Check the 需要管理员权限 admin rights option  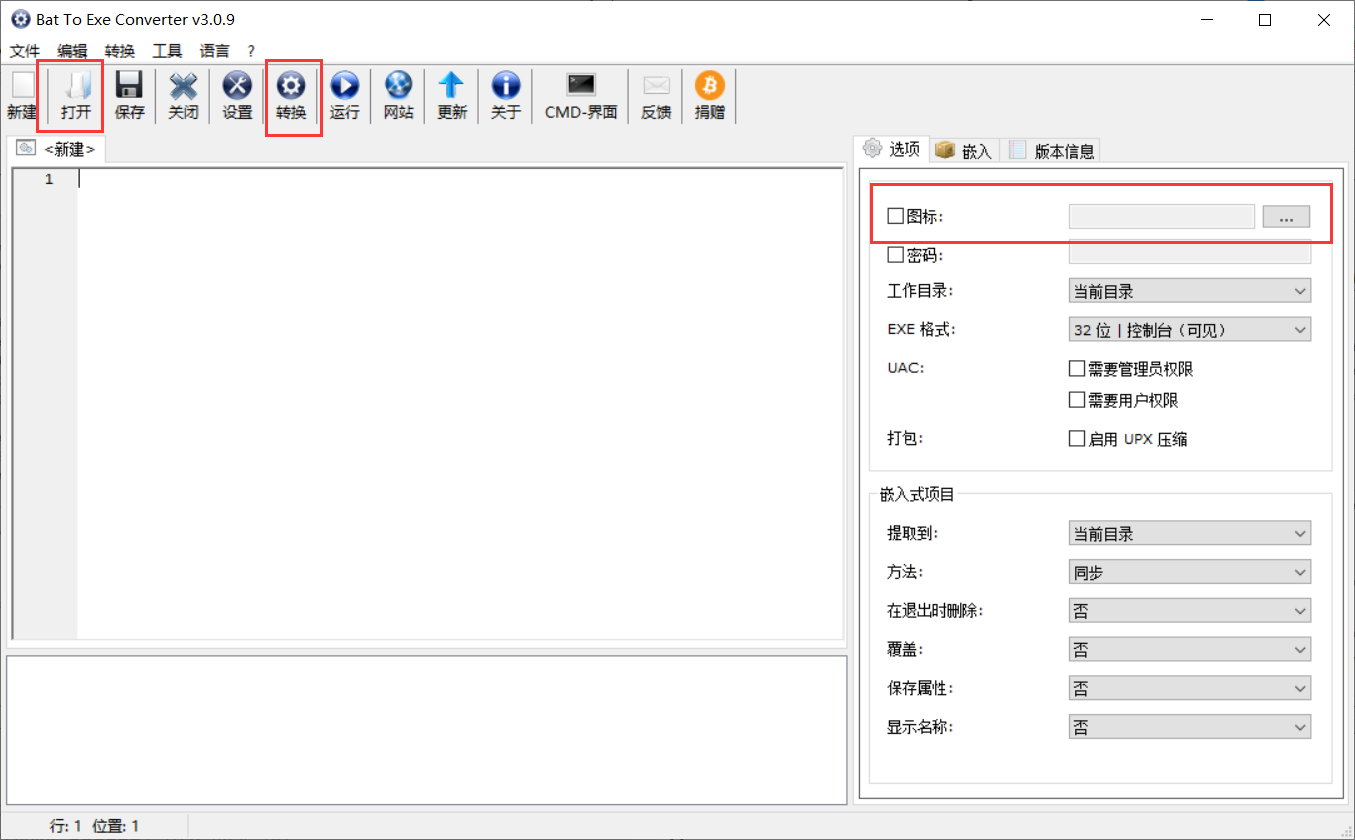1077,368
